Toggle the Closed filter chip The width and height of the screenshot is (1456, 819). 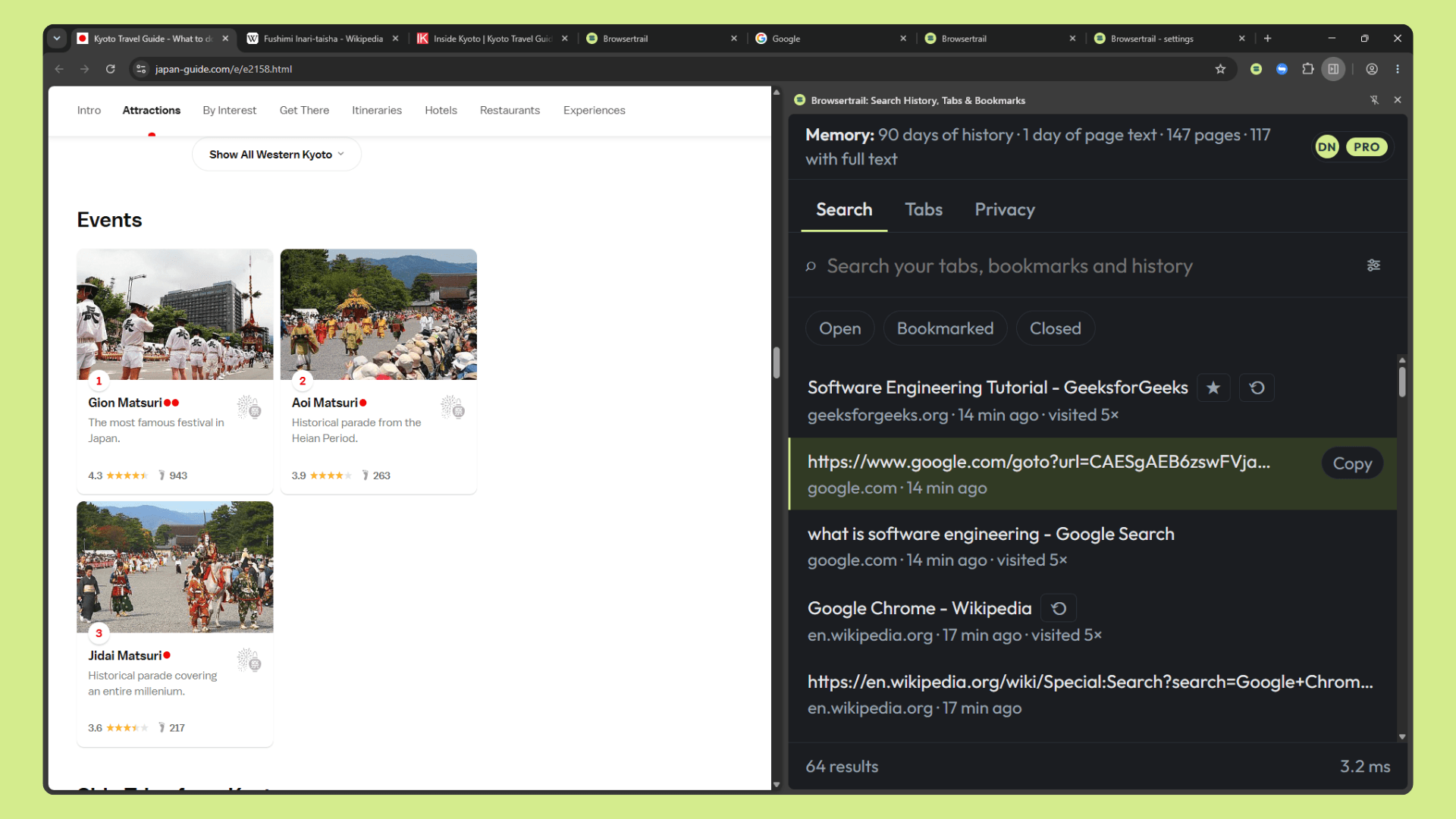pos(1055,328)
